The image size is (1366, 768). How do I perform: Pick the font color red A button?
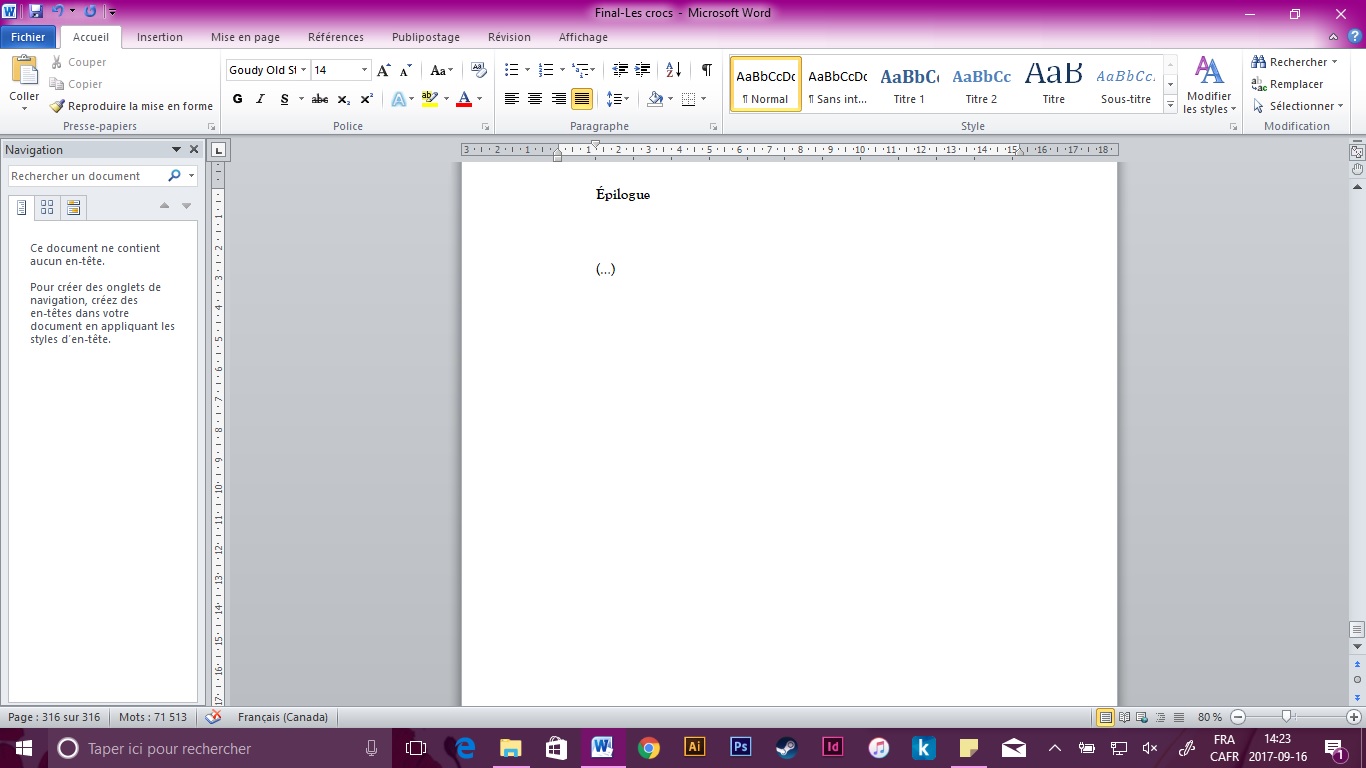pos(463,99)
